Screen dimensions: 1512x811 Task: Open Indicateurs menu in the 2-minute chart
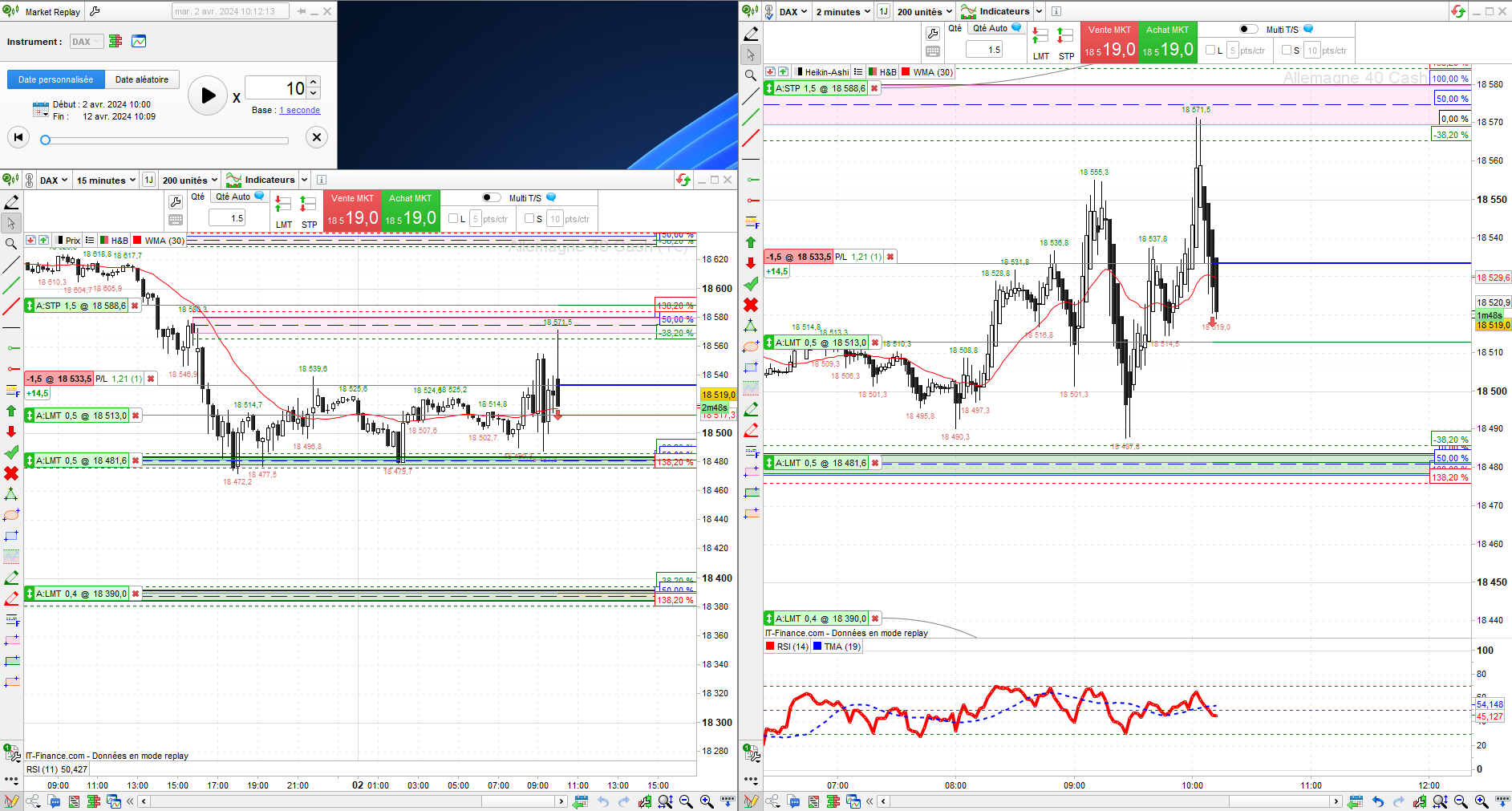[995, 11]
